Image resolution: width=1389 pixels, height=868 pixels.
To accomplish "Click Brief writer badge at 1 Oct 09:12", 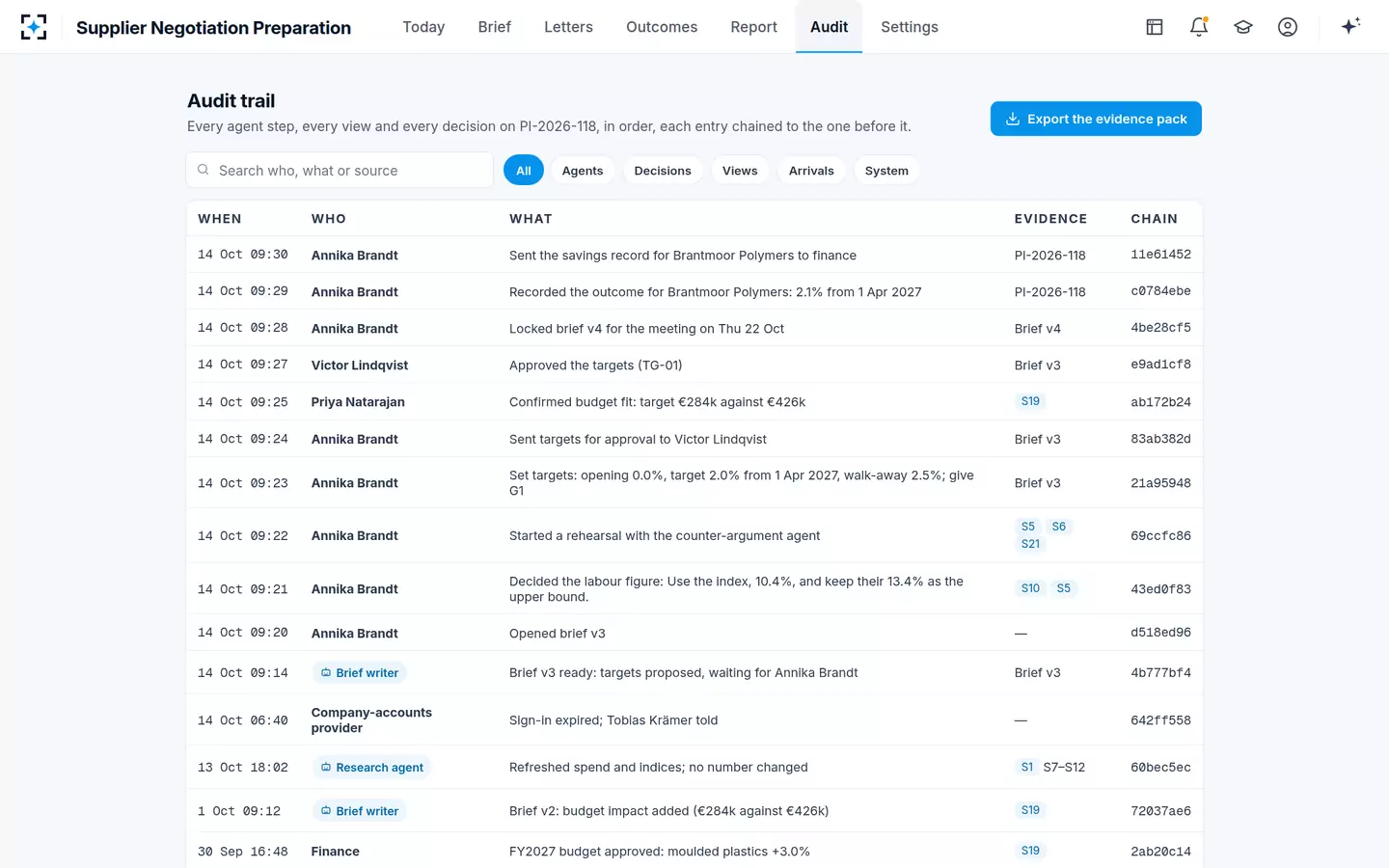I will (359, 811).
